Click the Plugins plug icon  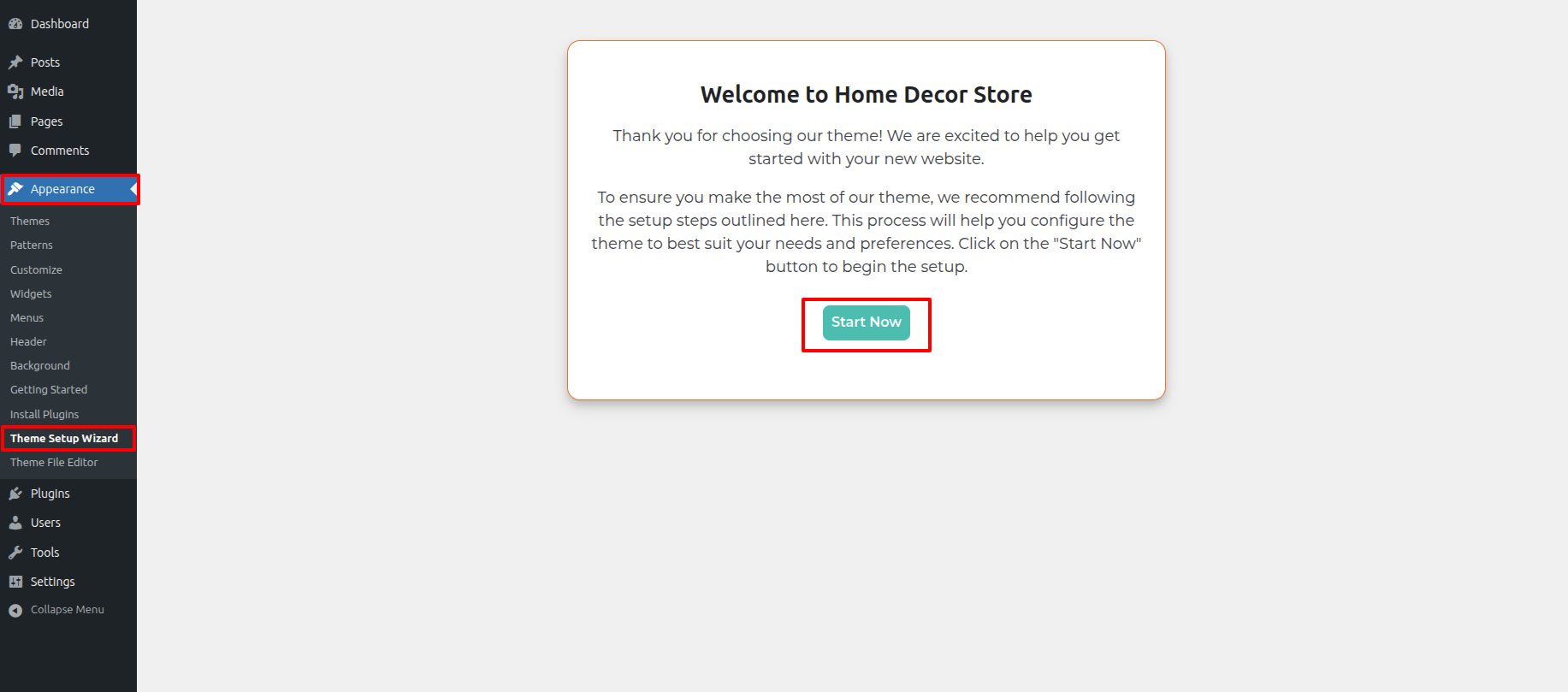pos(15,494)
